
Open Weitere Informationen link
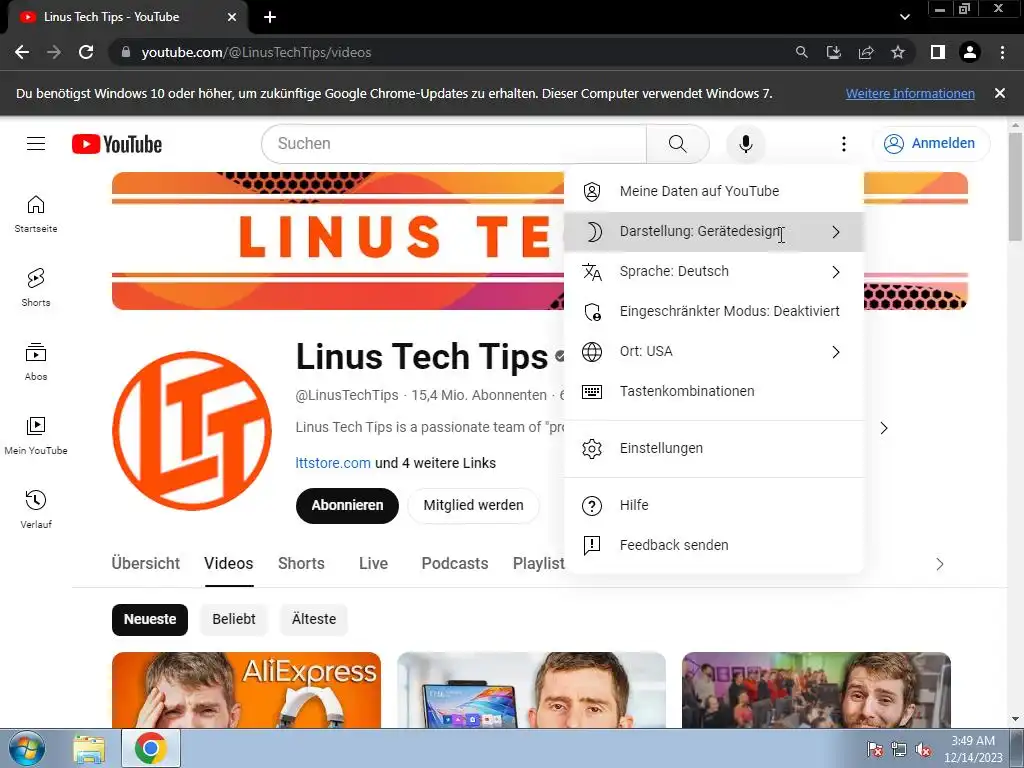[910, 93]
